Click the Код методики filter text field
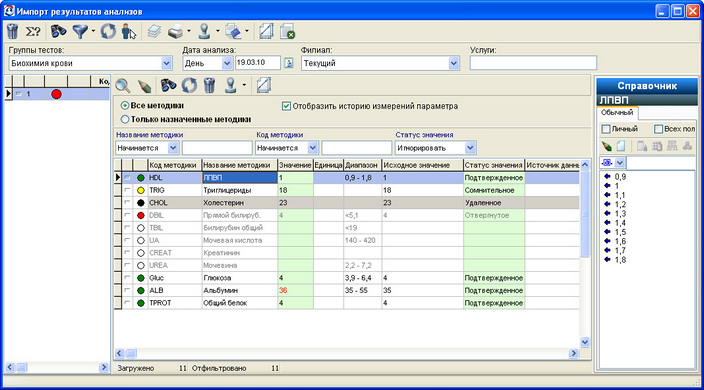The width and height of the screenshot is (704, 390). tap(356, 148)
